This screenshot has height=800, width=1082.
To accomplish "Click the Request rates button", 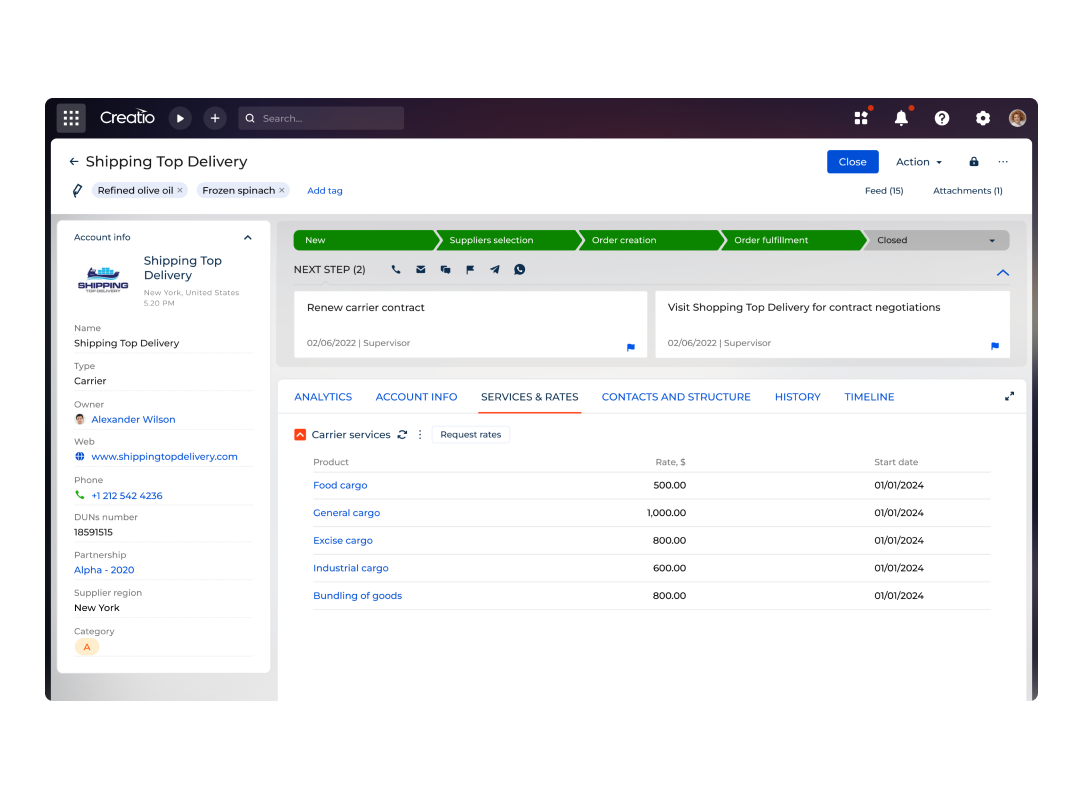I will pyautogui.click(x=471, y=435).
